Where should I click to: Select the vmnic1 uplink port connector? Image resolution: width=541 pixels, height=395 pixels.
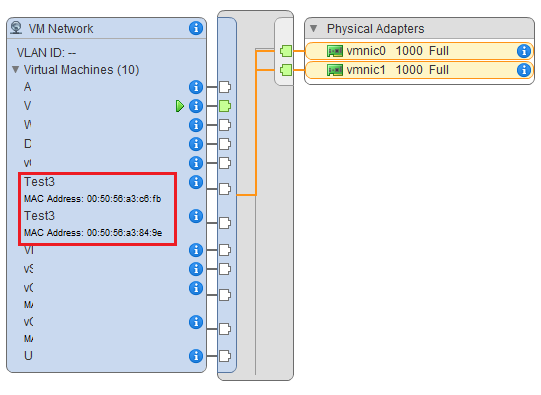click(x=286, y=70)
